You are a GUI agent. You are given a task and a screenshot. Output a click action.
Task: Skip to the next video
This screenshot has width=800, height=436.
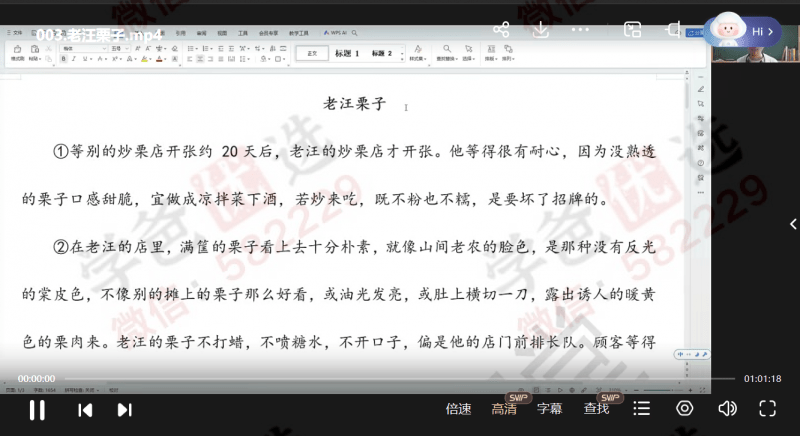(x=124, y=410)
